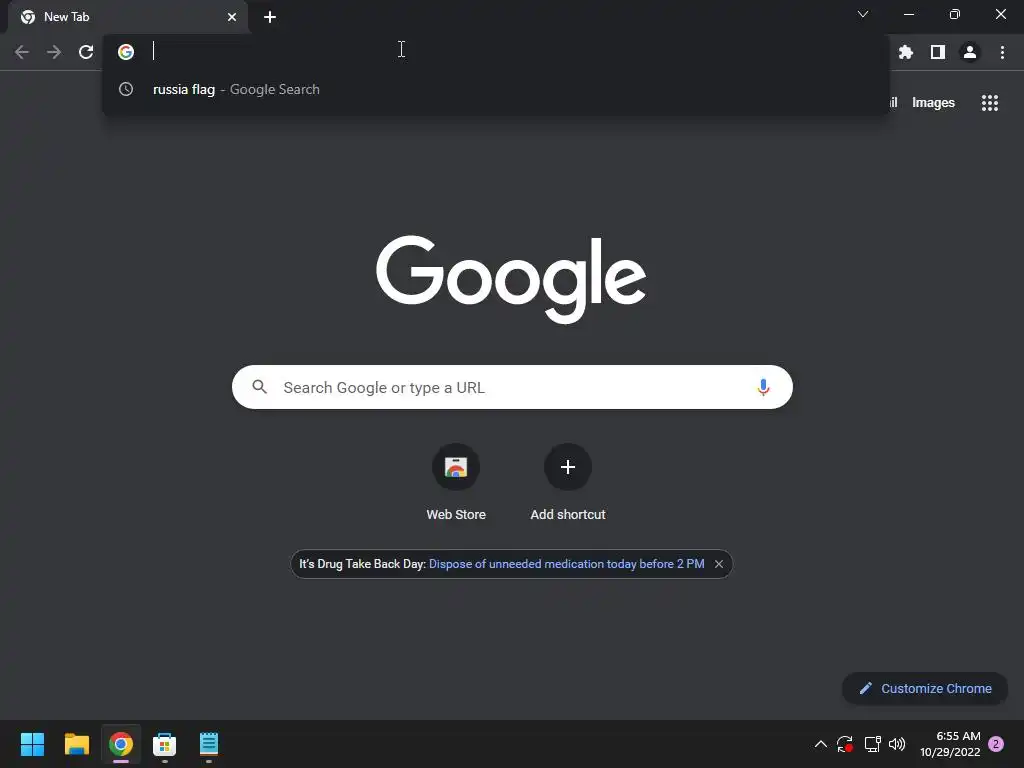The width and height of the screenshot is (1024, 768).
Task: Open the Google apps grid
Action: [x=990, y=103]
